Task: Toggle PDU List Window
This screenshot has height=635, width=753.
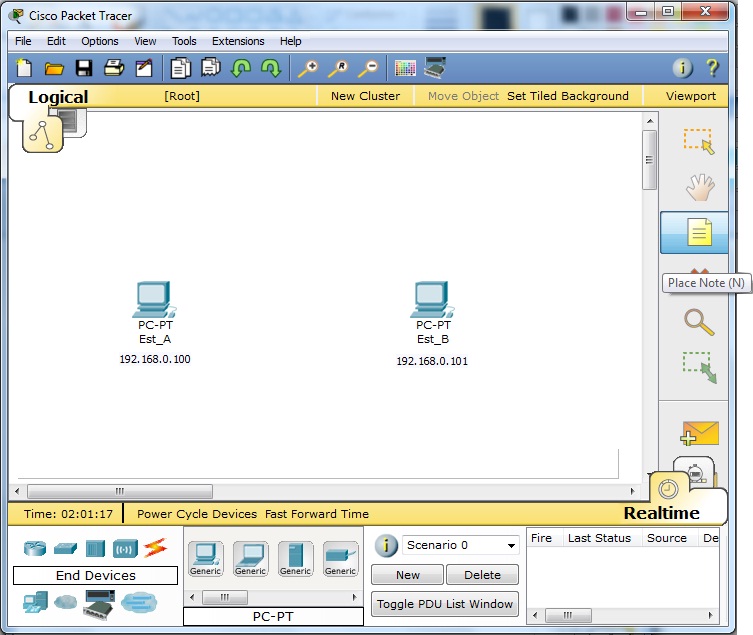Action: (x=444, y=604)
